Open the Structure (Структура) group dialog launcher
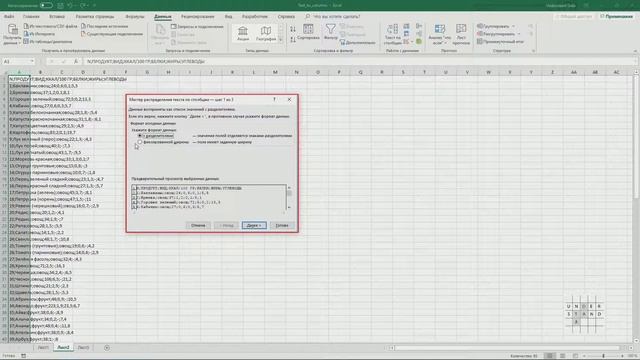 (x=533, y=51)
